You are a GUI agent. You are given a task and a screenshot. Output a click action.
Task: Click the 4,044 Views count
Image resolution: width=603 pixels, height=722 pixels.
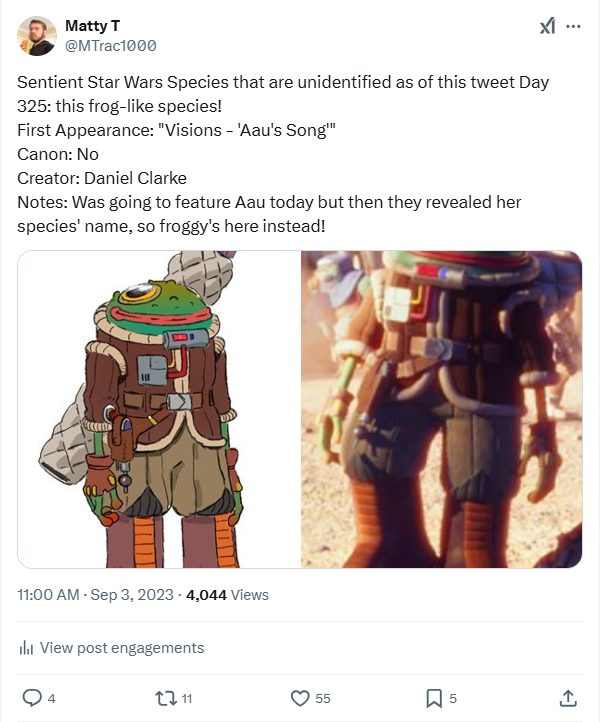tap(228, 594)
